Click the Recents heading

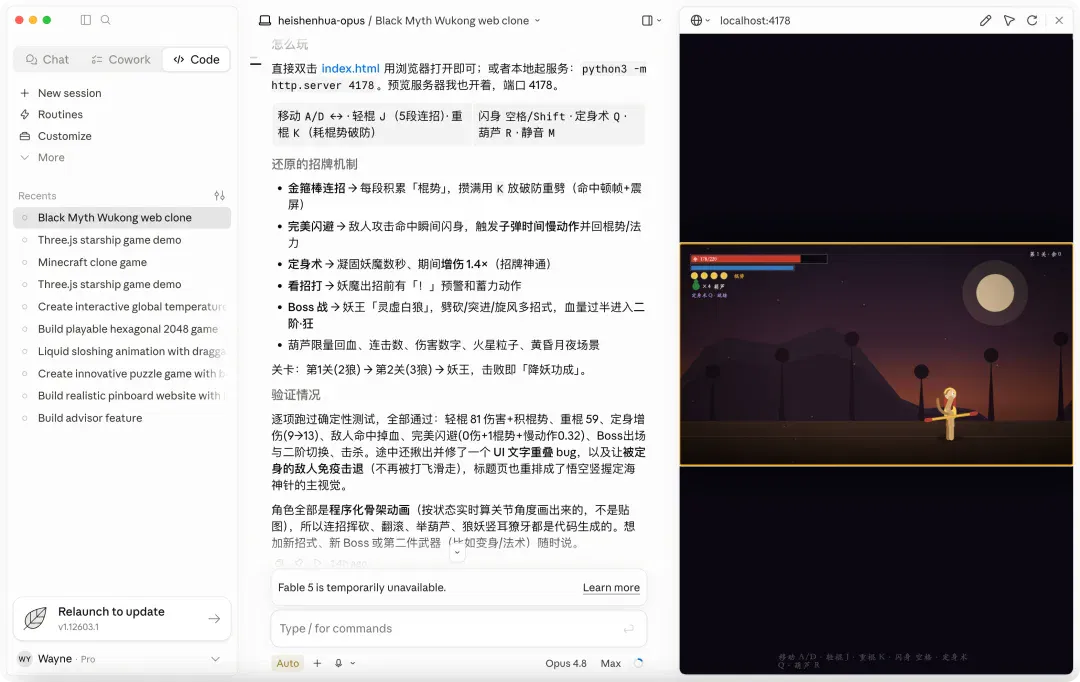tap(37, 196)
